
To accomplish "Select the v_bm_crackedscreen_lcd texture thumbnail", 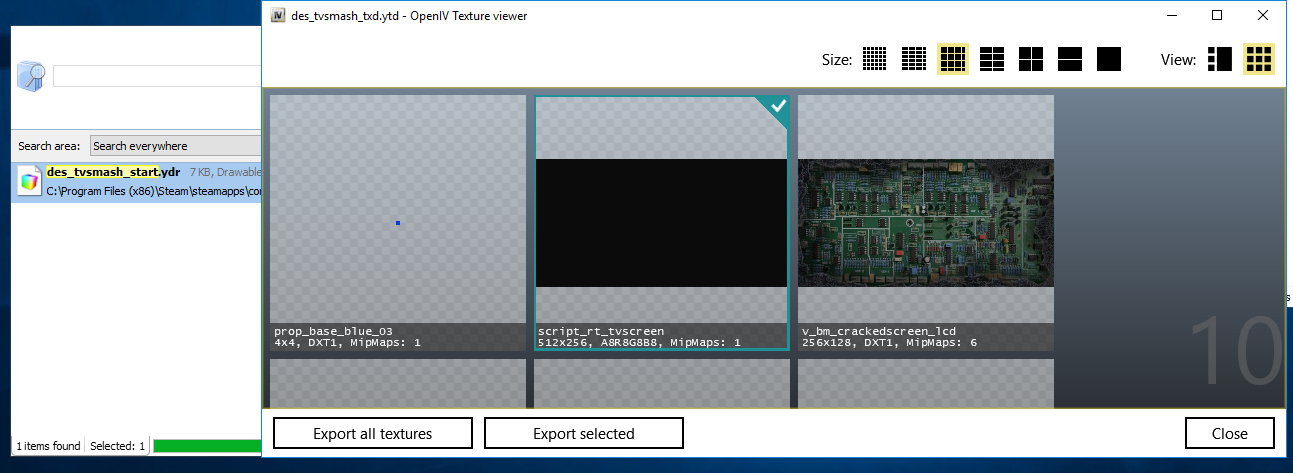I will point(926,222).
